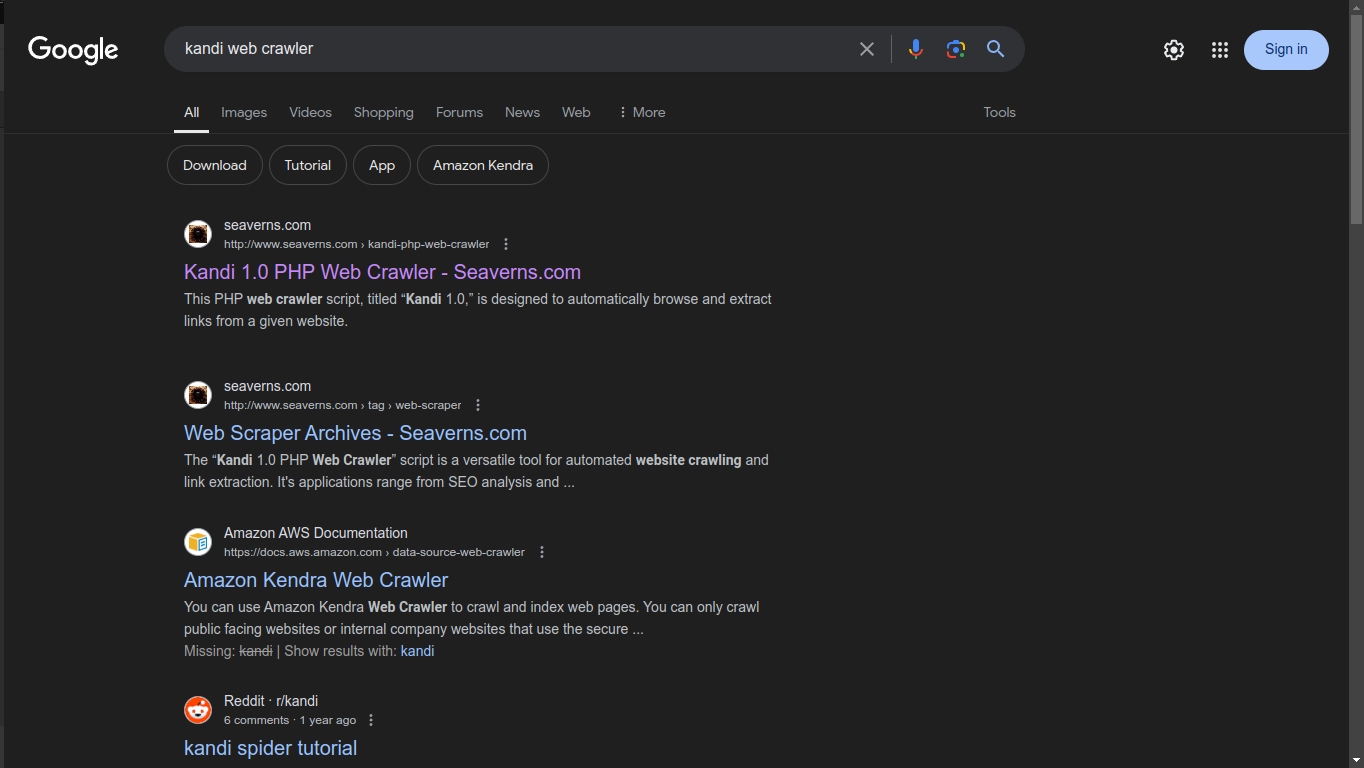The height and width of the screenshot is (768, 1364).
Task: Select the App suggestion chip
Action: 382,165
